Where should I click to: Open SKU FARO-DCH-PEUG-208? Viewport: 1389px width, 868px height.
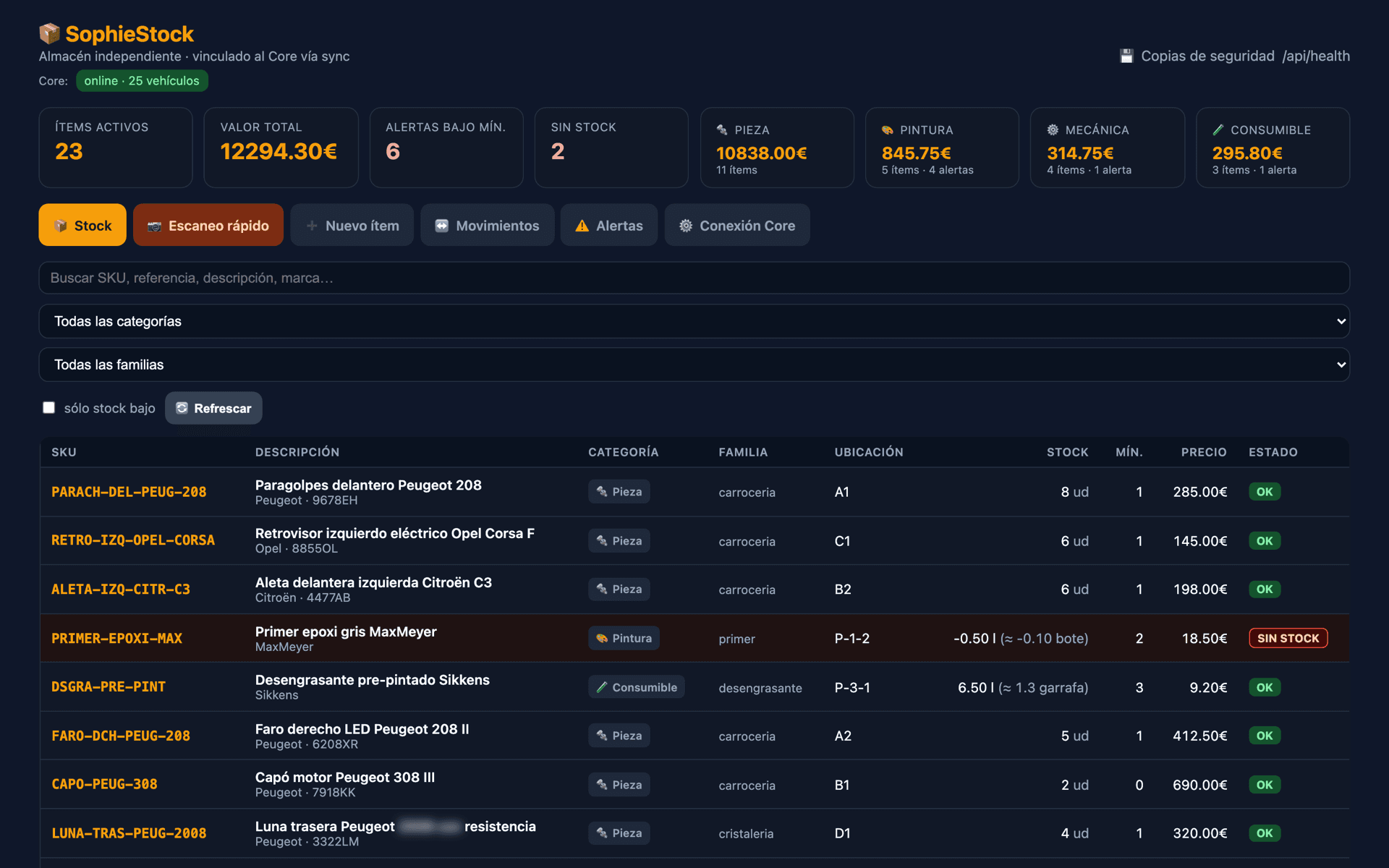(121, 736)
